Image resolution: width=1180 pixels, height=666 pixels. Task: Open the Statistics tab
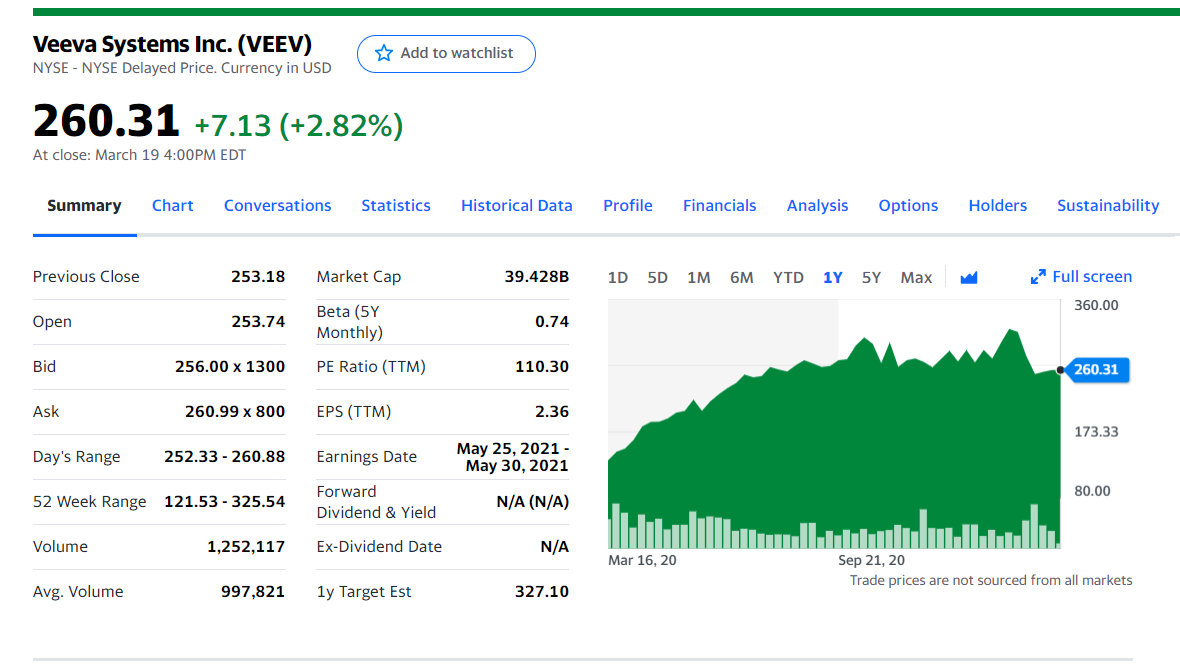pos(396,205)
